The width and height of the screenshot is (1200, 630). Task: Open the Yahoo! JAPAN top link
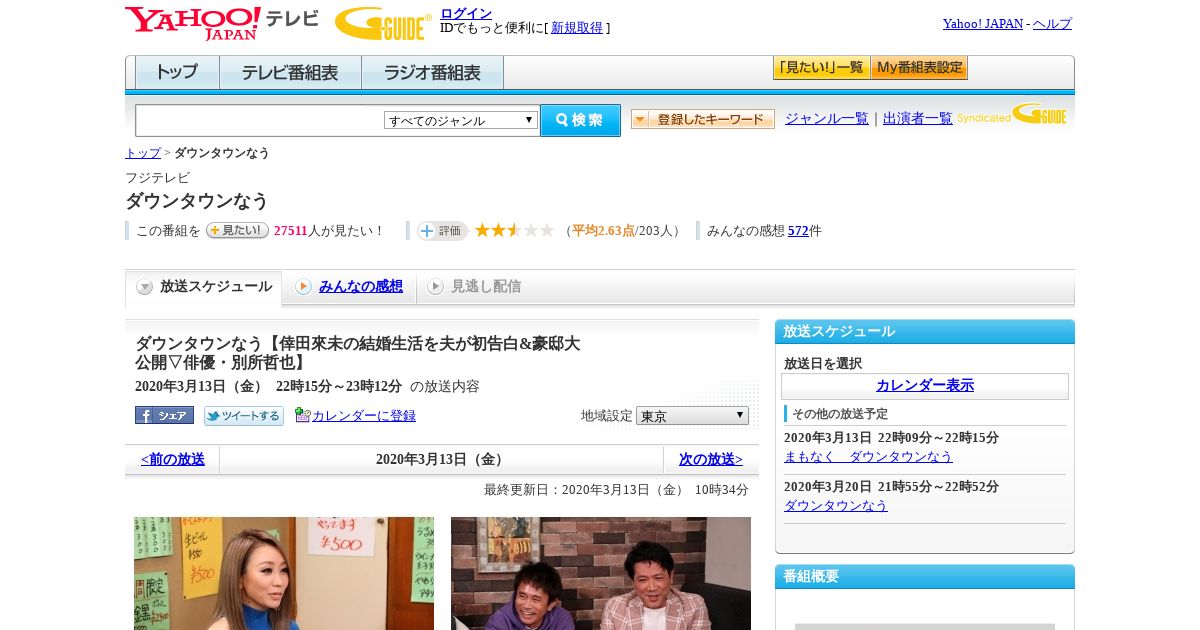983,23
